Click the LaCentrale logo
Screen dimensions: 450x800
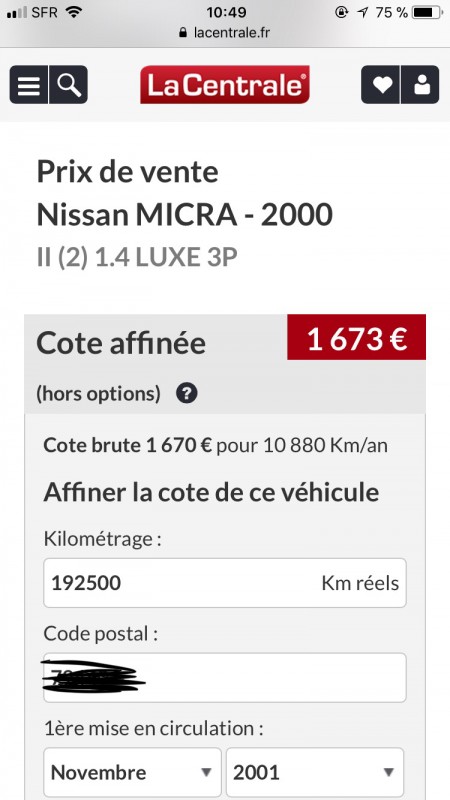[x=225, y=85]
